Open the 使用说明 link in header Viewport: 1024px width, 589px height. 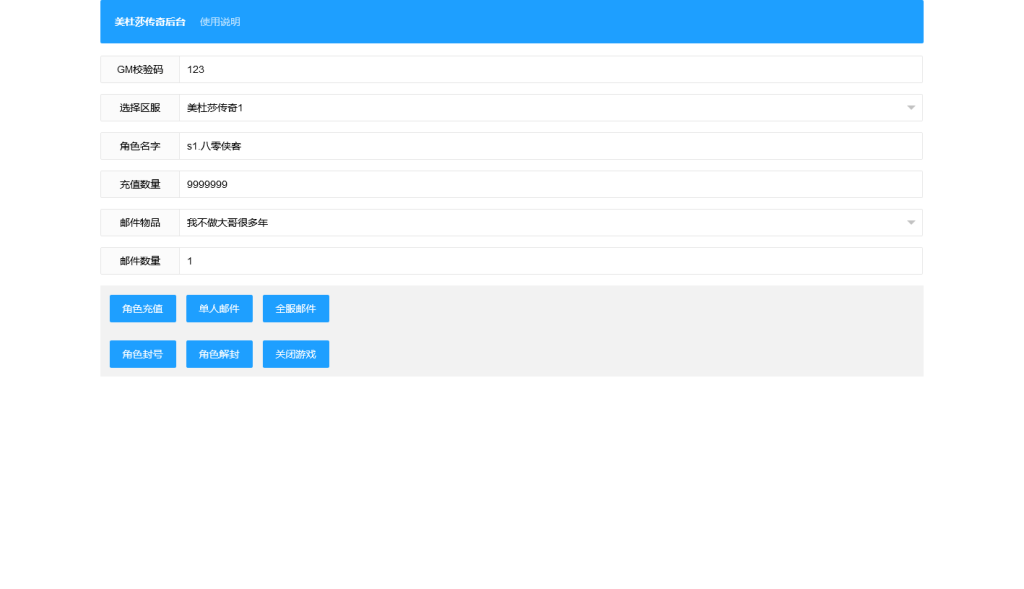(x=220, y=22)
